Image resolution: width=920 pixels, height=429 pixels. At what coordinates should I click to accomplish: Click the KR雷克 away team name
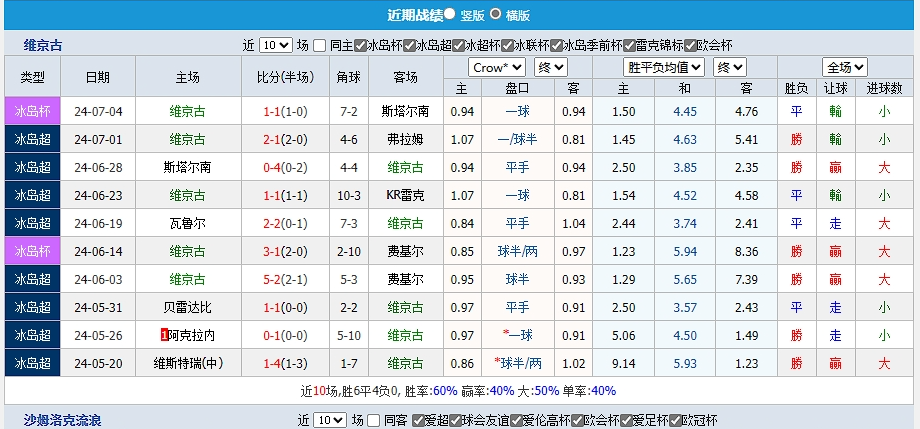[405, 195]
